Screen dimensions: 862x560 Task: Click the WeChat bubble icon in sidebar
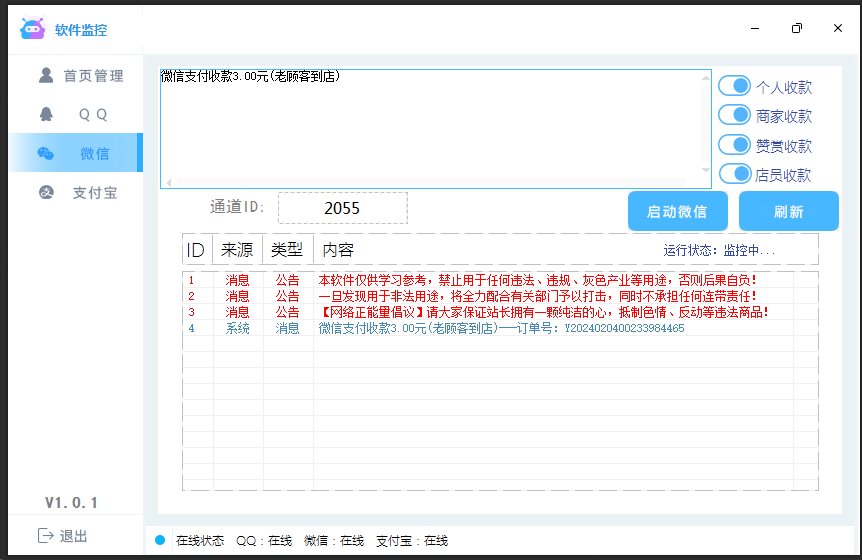click(x=46, y=153)
